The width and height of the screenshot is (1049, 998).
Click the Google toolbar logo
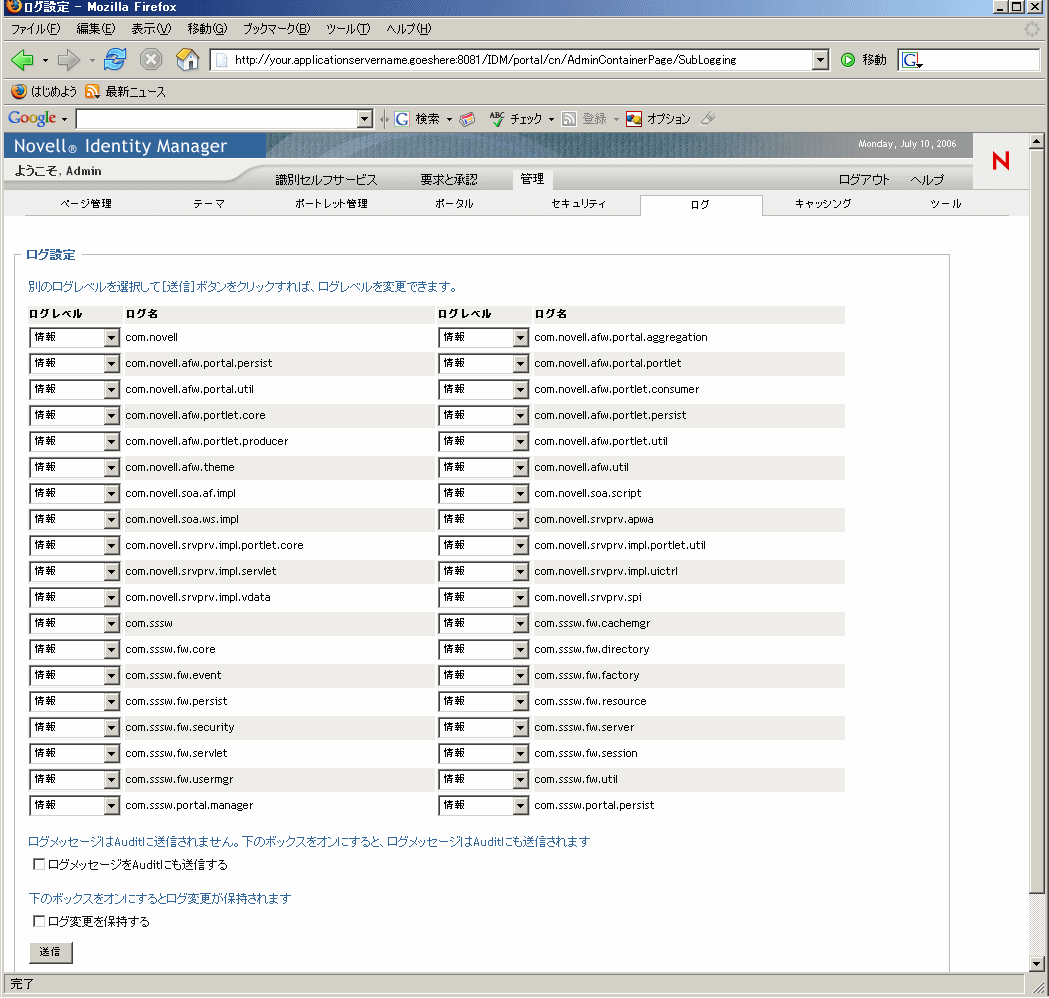click(x=32, y=118)
